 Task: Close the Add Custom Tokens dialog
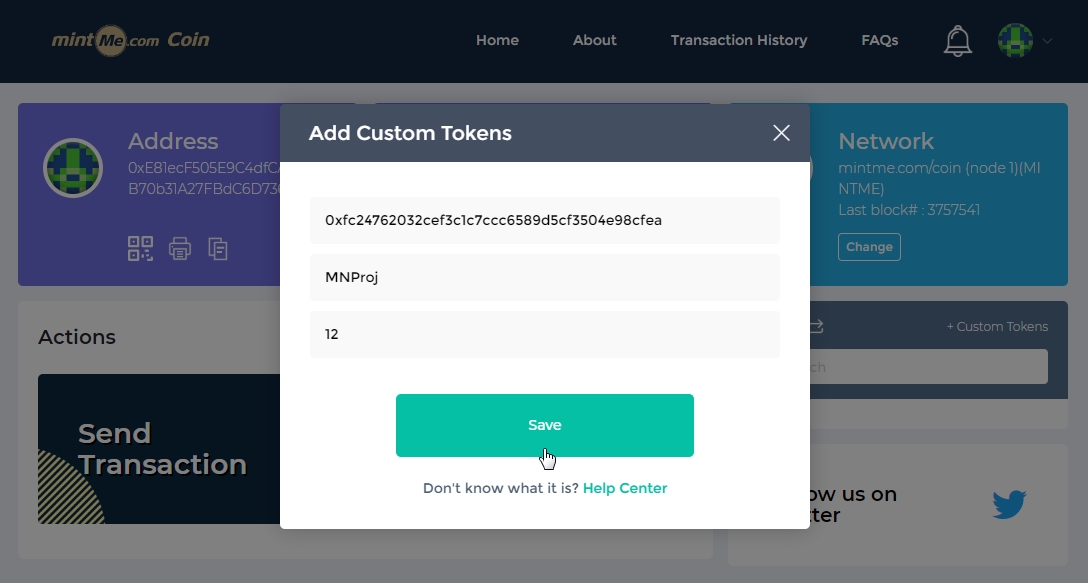(781, 133)
